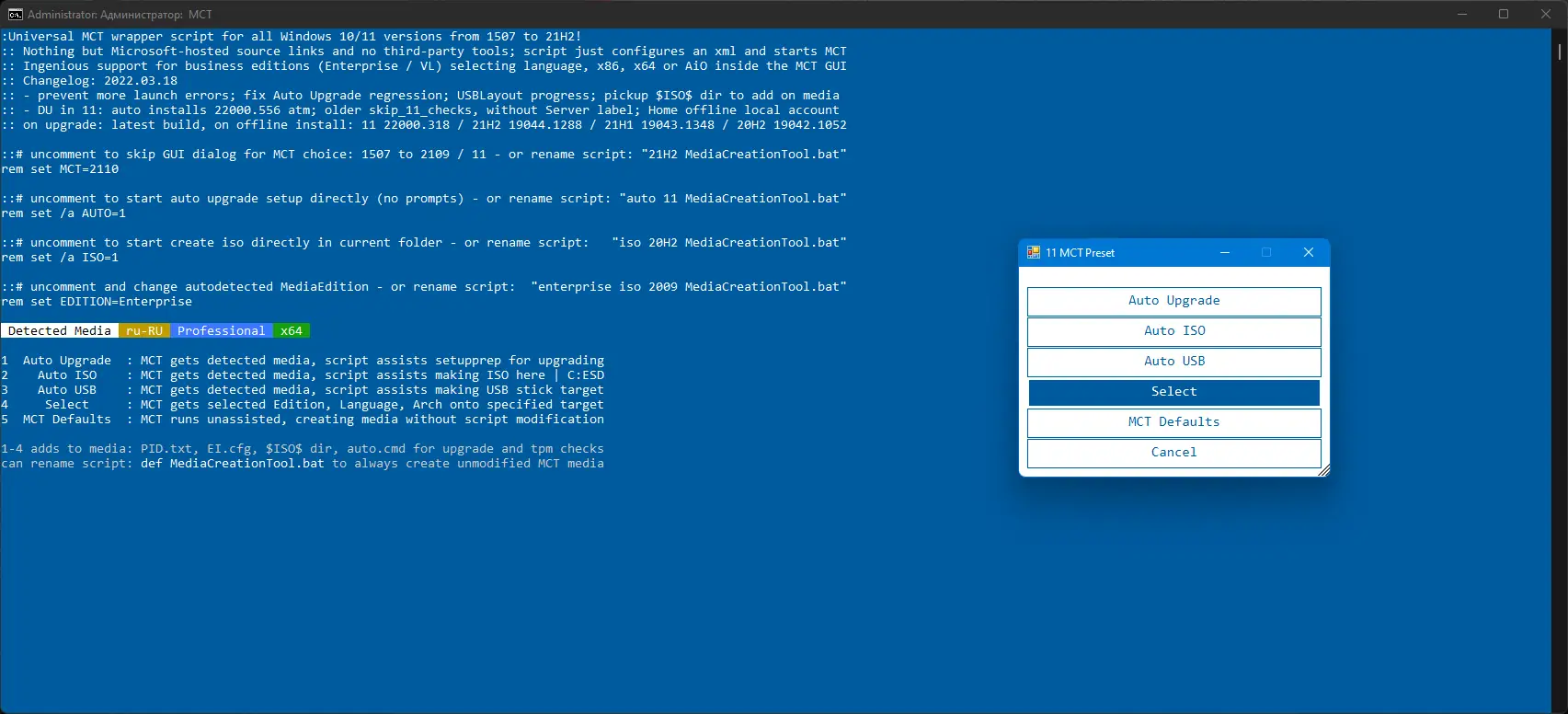Click the blue "Professional" edition label

(222, 331)
